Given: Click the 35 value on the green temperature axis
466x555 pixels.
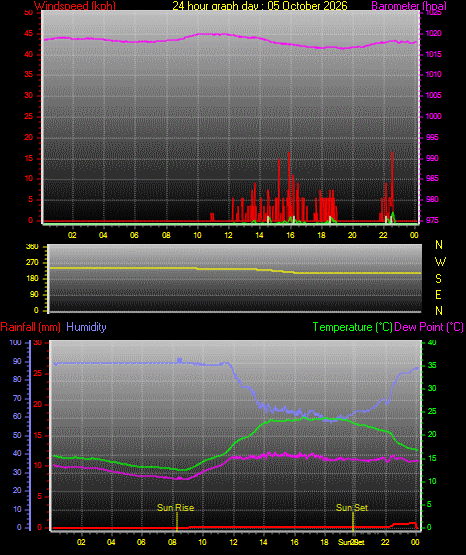Looking at the screenshot, I should tap(432, 365).
